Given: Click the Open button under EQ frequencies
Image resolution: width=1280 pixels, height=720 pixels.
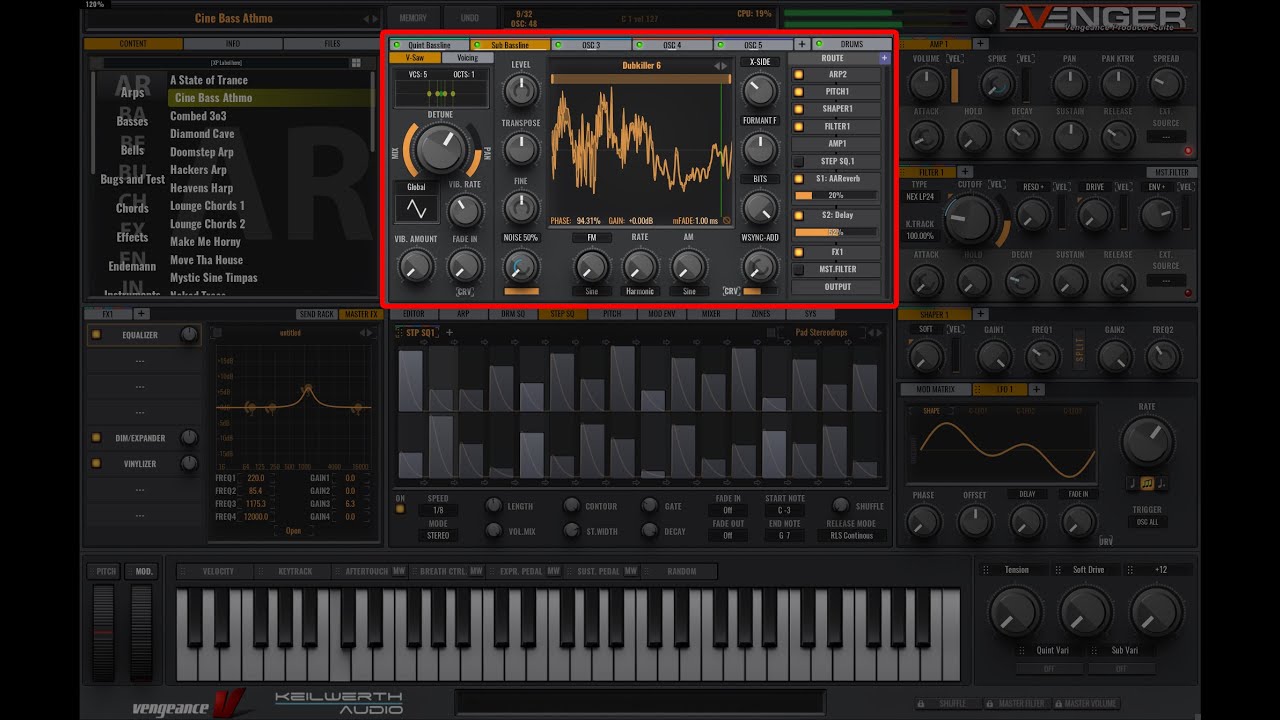Looking at the screenshot, I should click(x=293, y=531).
